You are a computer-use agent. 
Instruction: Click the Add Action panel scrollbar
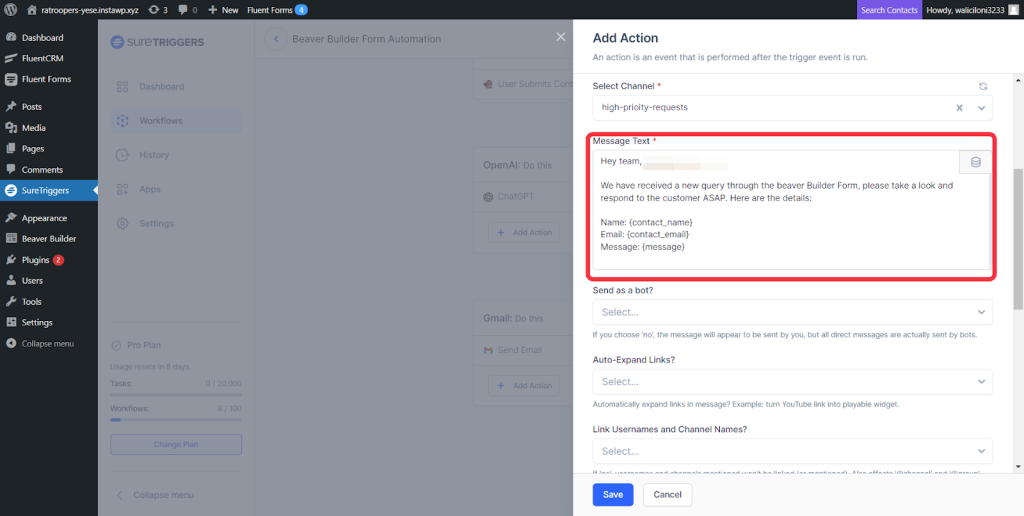click(1018, 240)
